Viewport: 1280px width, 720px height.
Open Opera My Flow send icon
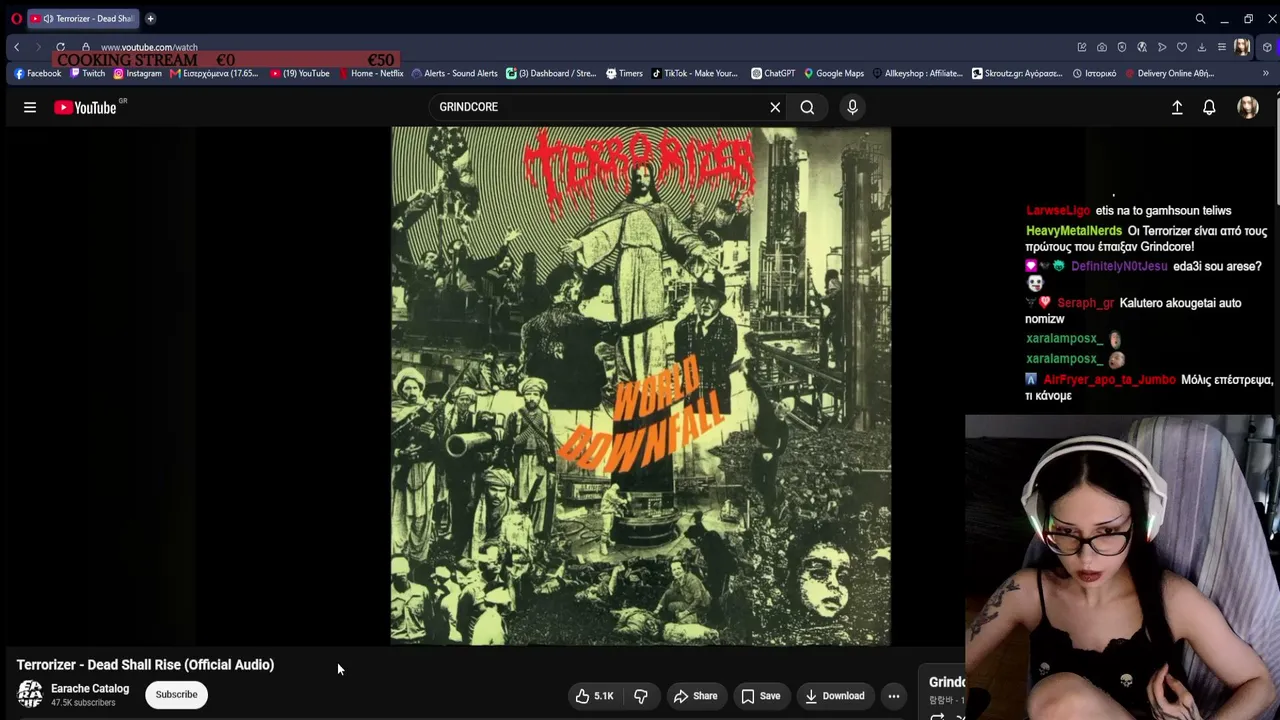pos(1162,47)
